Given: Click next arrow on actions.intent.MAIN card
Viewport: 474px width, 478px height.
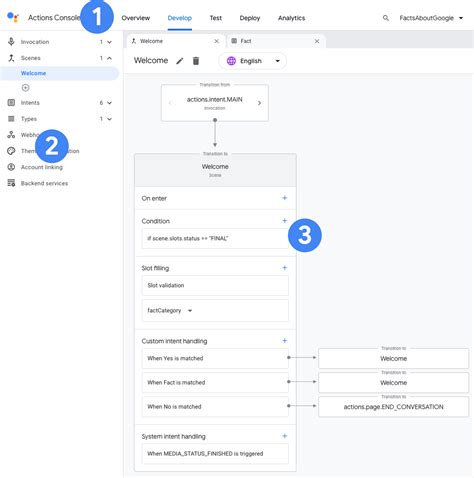Looking at the screenshot, I should (x=259, y=103).
